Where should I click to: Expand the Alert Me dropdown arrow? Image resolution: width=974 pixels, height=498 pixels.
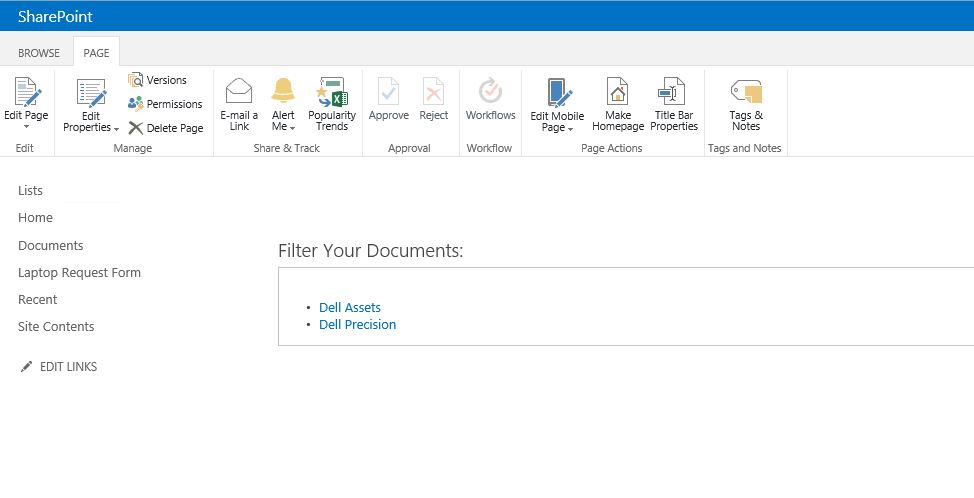pyautogui.click(x=293, y=128)
